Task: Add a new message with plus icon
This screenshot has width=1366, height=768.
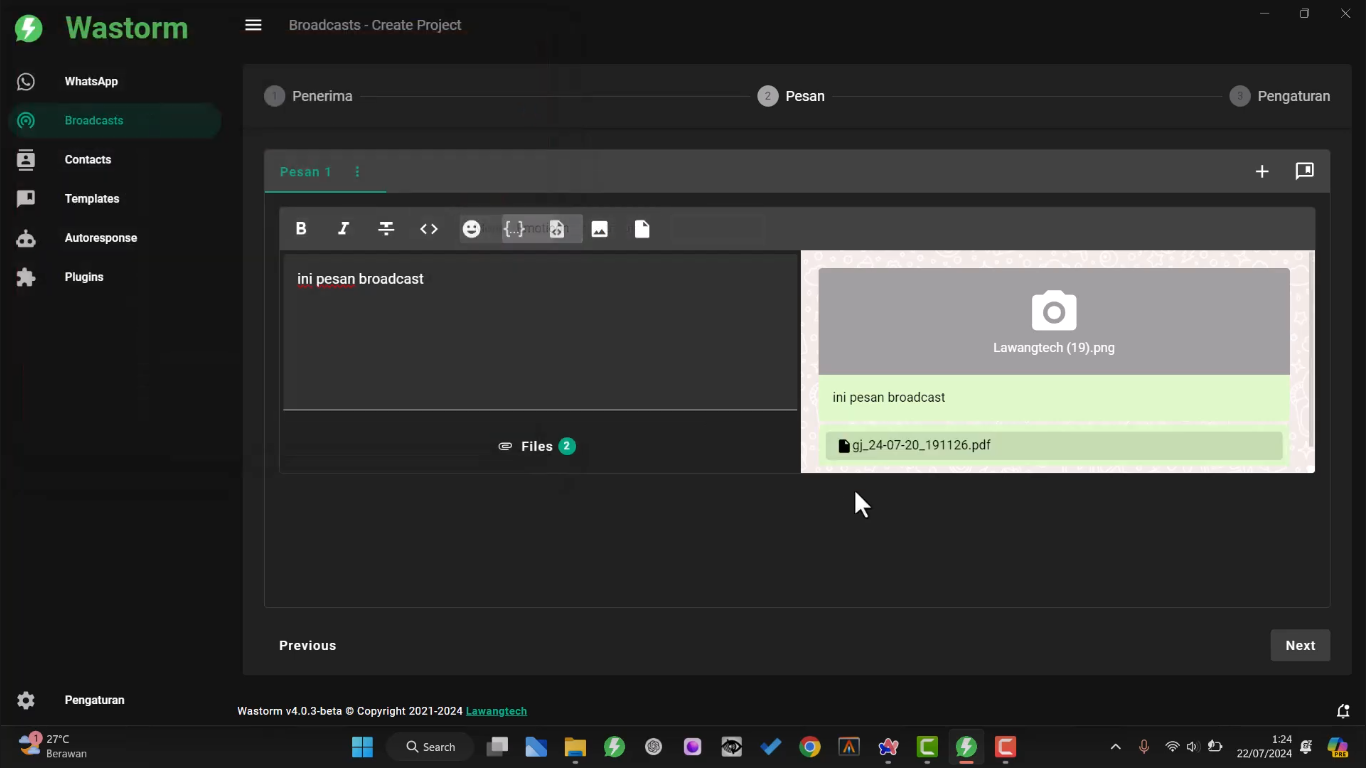Action: [x=1262, y=172]
